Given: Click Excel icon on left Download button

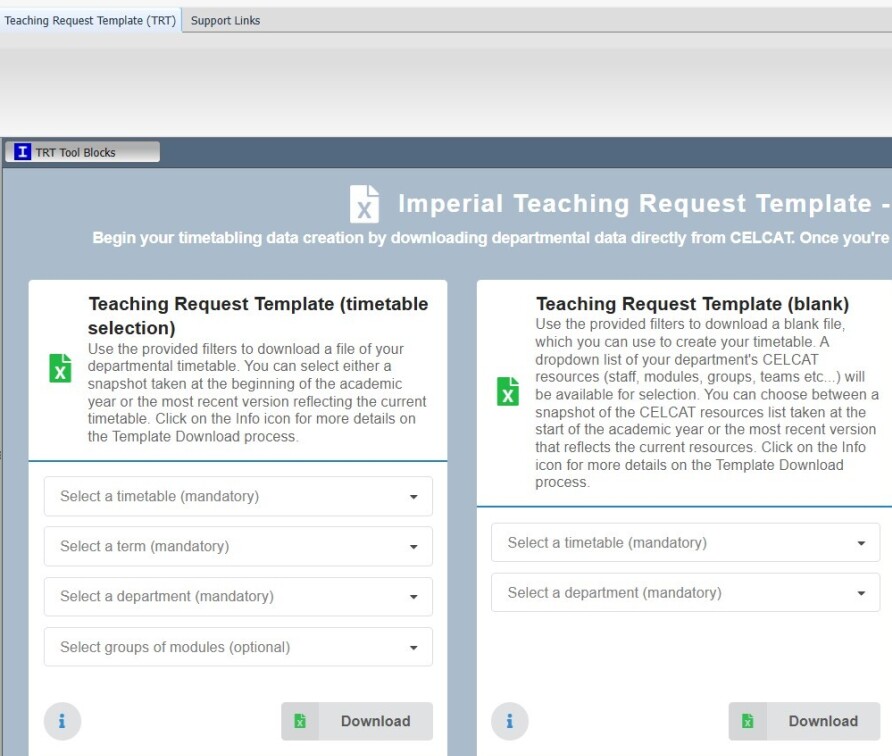Looking at the screenshot, I should pos(300,721).
